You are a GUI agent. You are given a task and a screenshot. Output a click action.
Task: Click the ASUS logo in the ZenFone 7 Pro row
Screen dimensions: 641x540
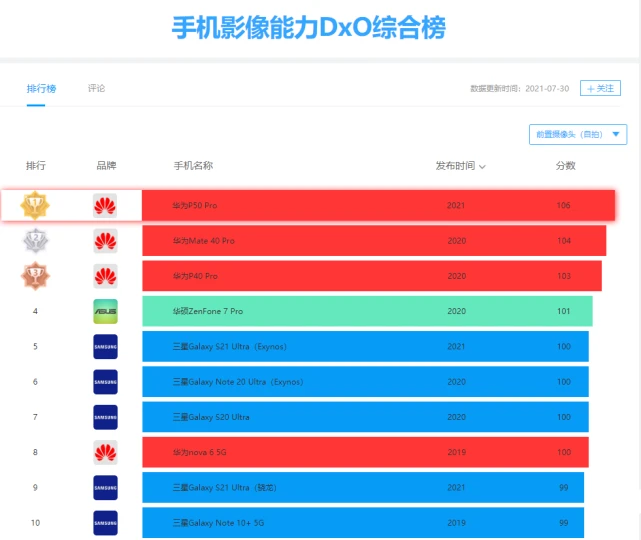pyautogui.click(x=105, y=311)
